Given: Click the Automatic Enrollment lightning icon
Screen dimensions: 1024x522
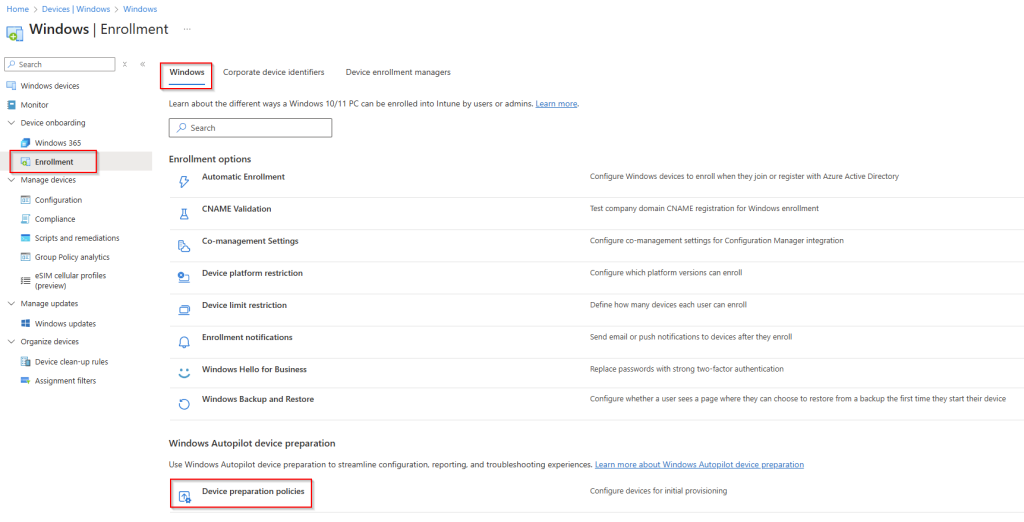Looking at the screenshot, I should [183, 181].
